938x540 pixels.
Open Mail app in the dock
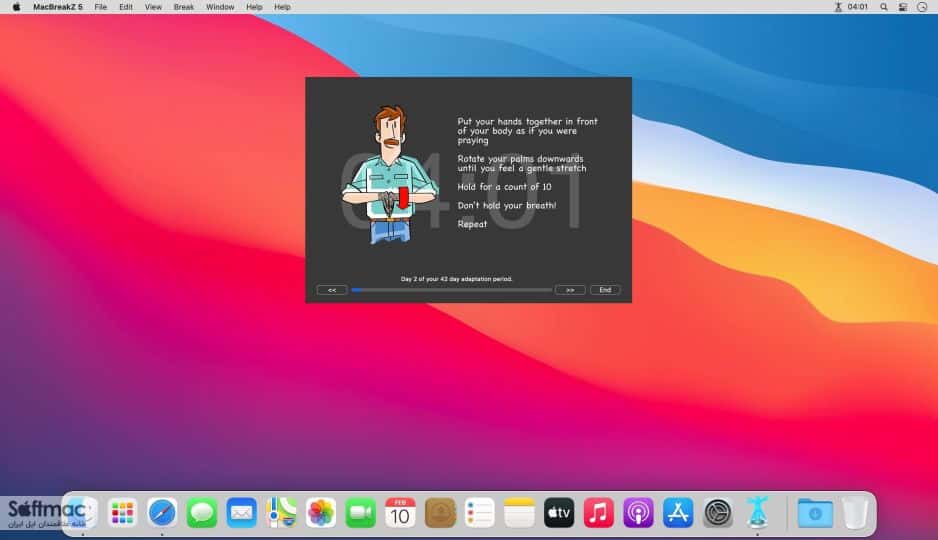pyautogui.click(x=242, y=513)
